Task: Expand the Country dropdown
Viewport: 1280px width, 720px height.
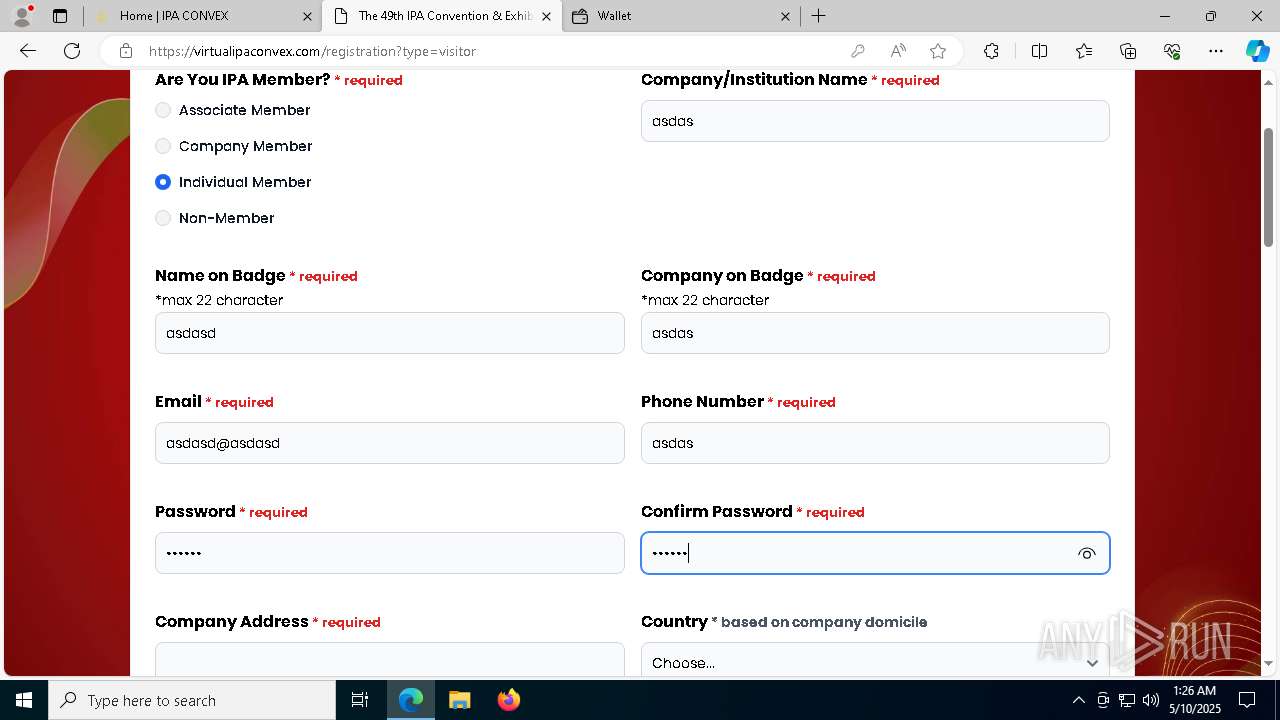Action: [x=875, y=660]
